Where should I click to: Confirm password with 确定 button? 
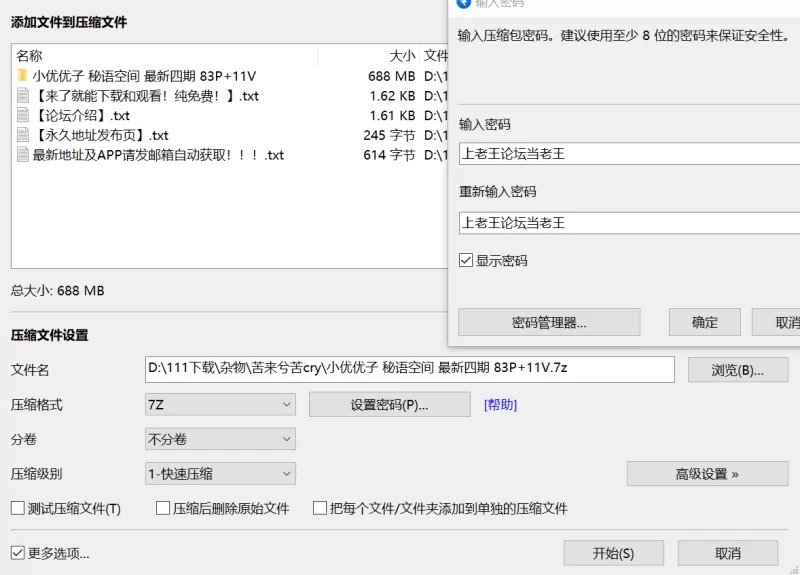705,322
